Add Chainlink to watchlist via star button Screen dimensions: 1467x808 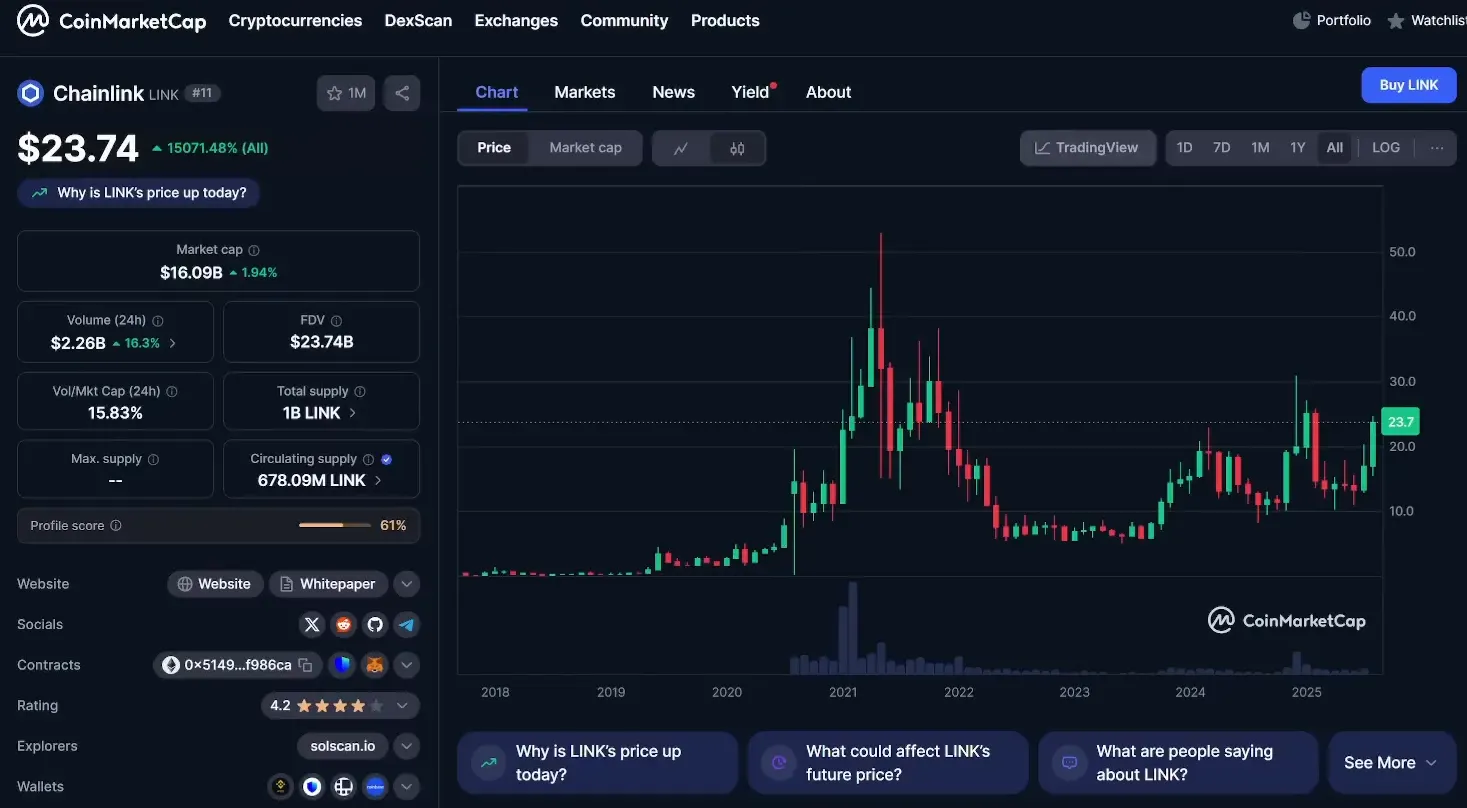(346, 93)
